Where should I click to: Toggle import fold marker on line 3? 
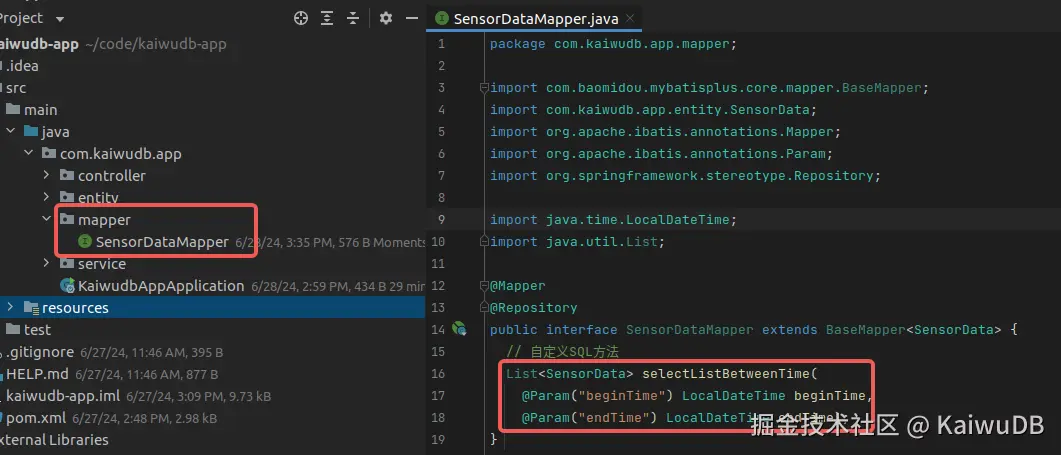(483, 88)
